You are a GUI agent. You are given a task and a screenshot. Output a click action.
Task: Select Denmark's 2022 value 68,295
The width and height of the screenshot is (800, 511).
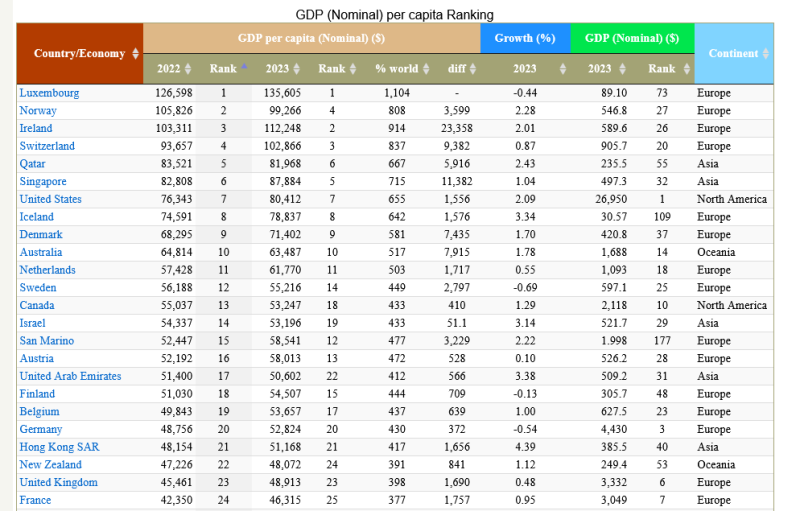point(177,235)
